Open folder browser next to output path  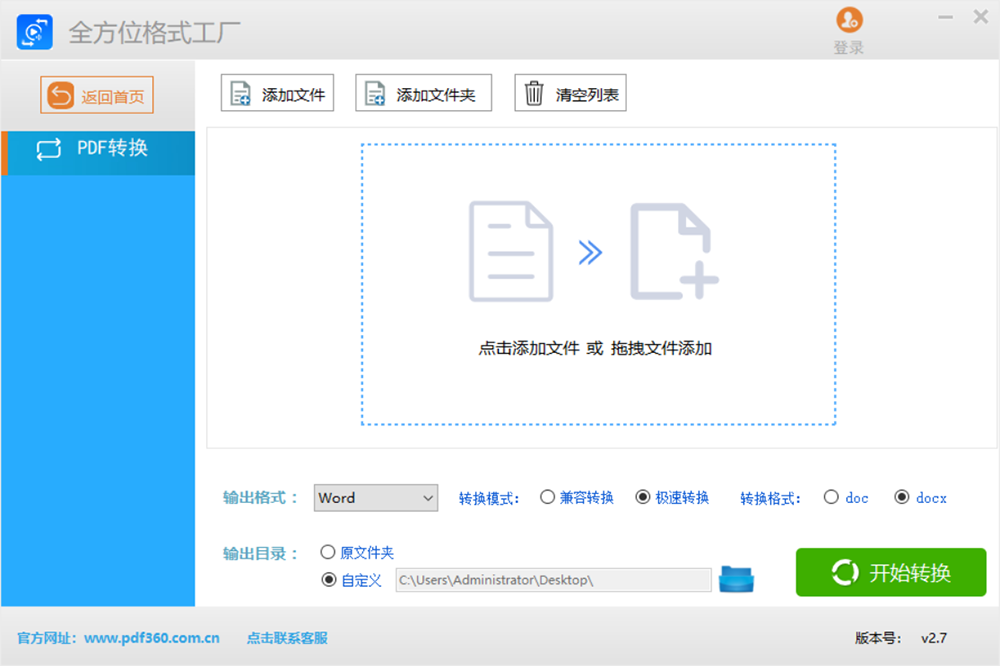(737, 578)
